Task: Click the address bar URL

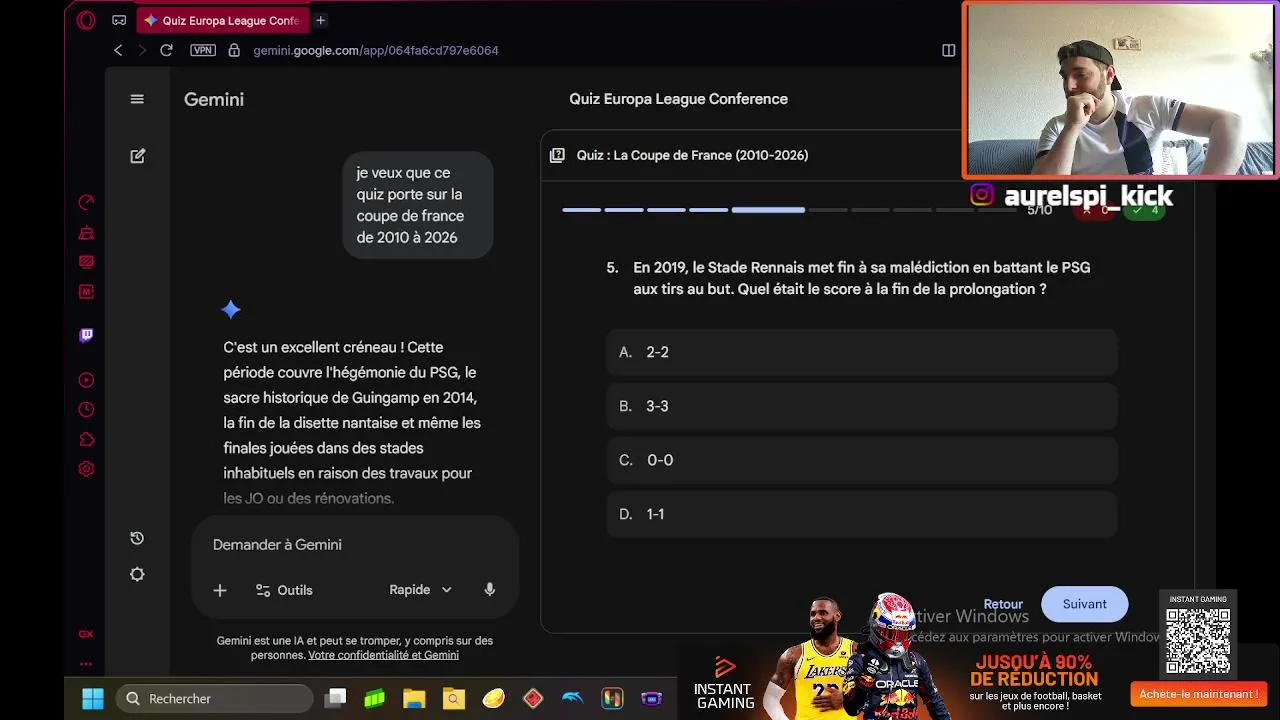Action: click(376, 50)
